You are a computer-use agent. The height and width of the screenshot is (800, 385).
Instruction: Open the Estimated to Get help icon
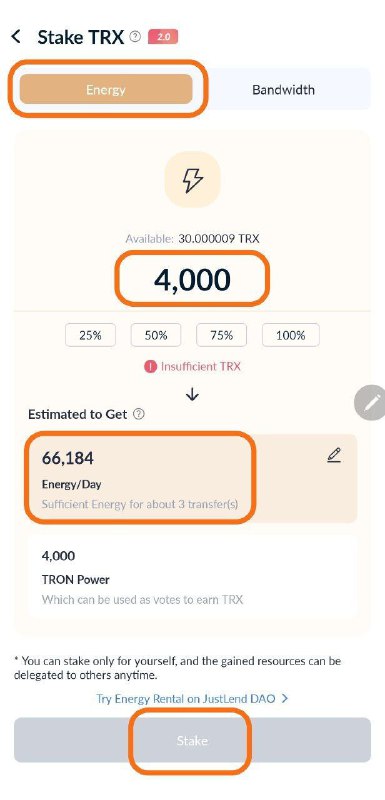[x=138, y=414]
